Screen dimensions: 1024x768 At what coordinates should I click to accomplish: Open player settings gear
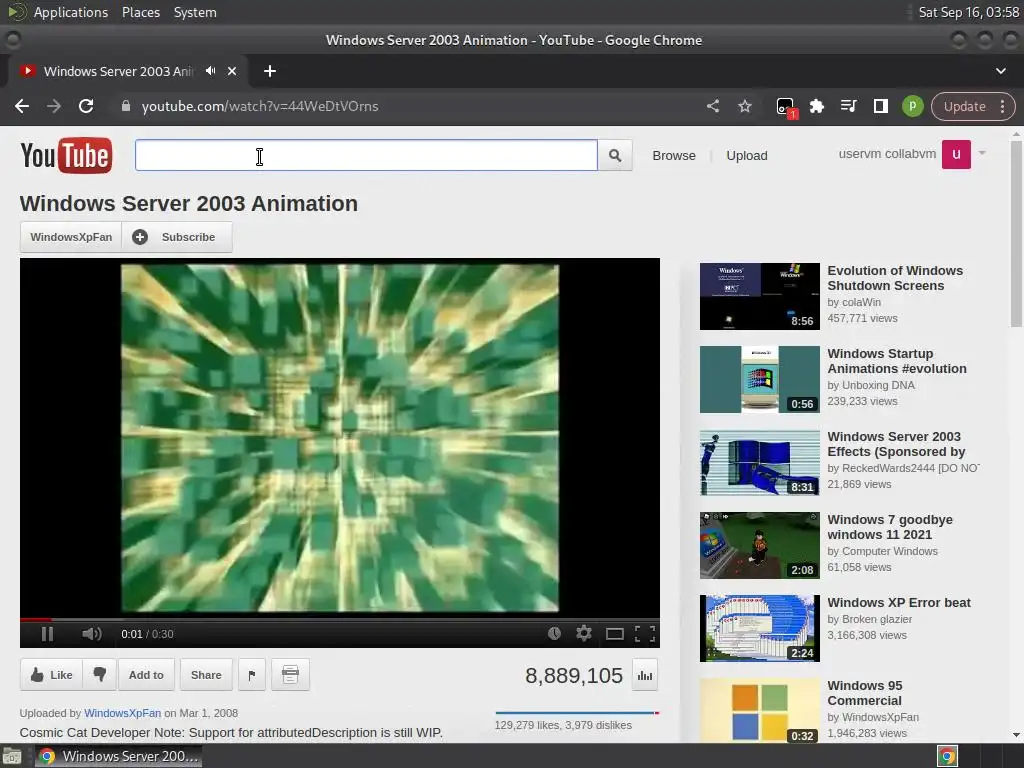coord(584,633)
